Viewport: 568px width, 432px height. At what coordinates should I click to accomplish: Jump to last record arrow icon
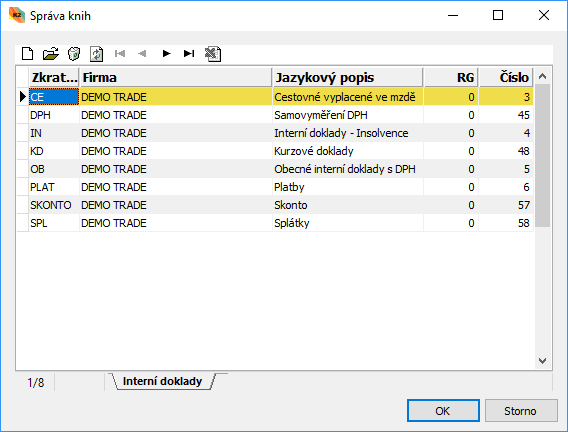point(189,54)
